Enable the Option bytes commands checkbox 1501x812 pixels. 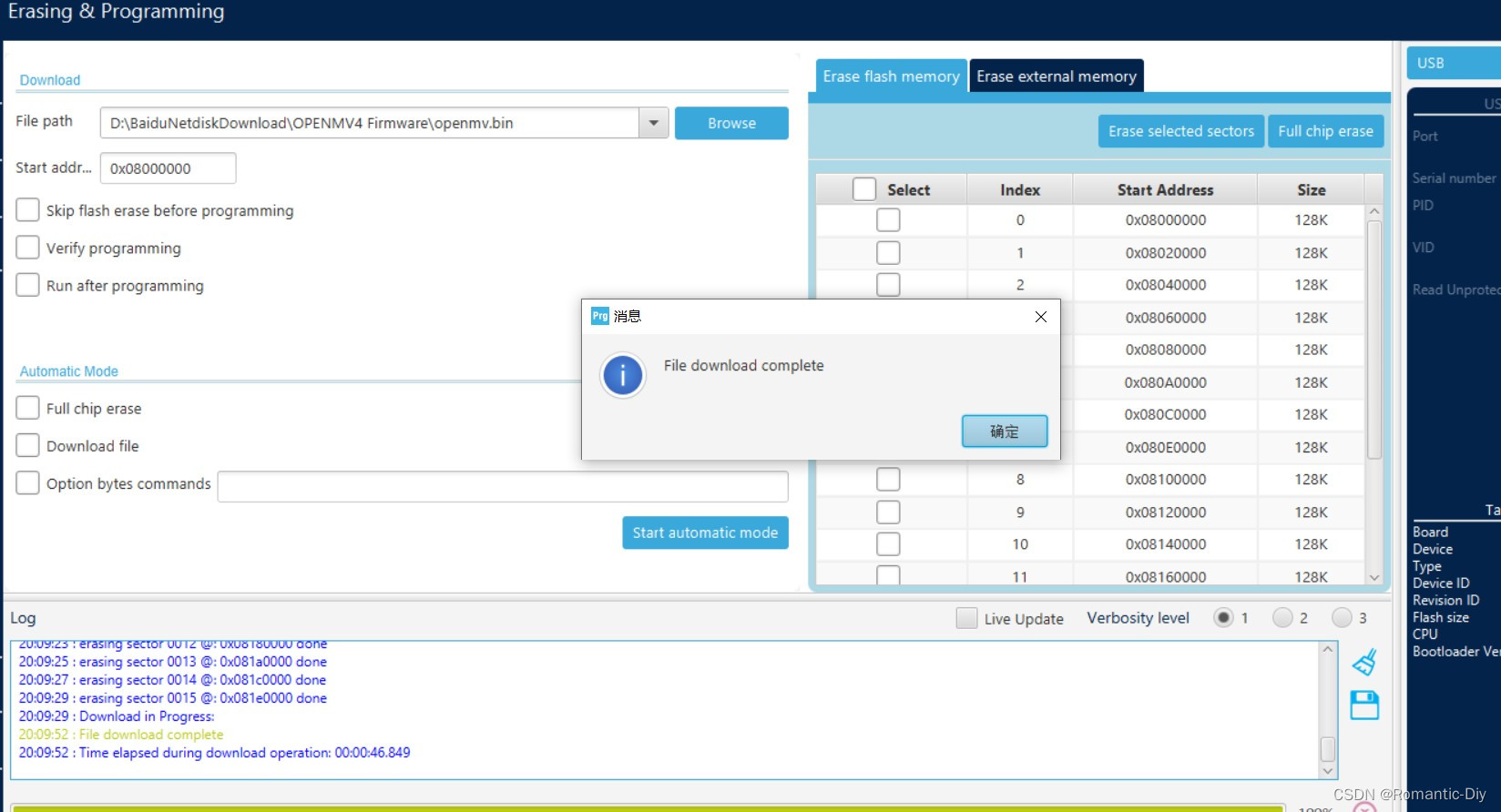(x=28, y=482)
